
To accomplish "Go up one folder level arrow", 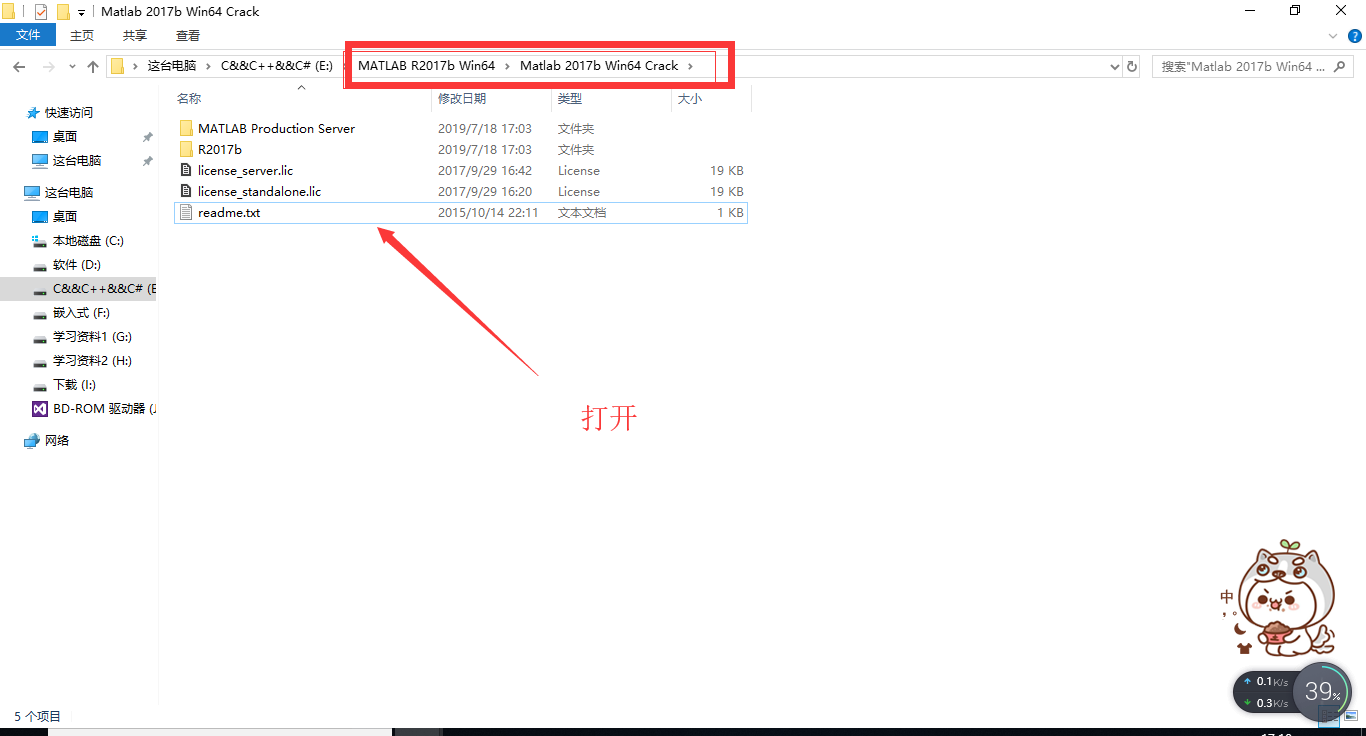I will [x=93, y=67].
